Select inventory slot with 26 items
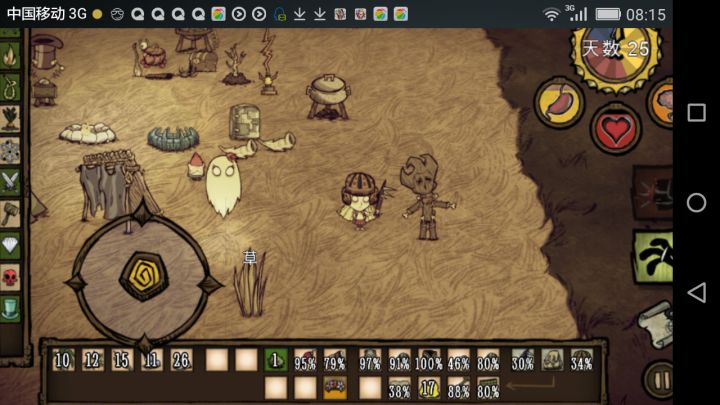720x405 pixels. point(181,360)
